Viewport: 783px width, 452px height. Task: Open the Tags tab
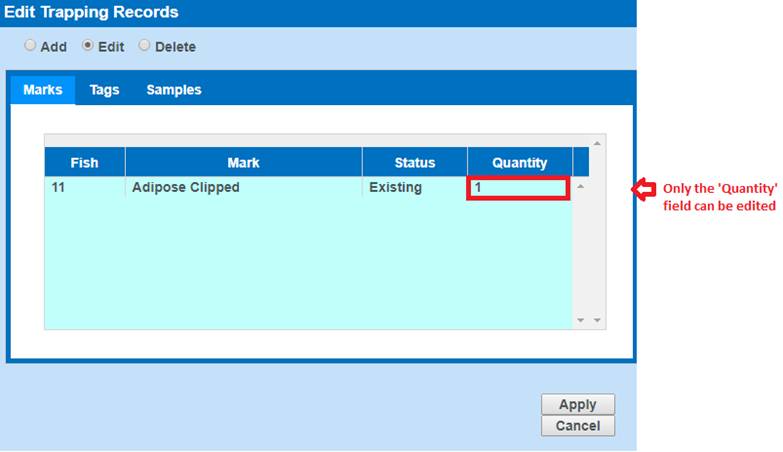[104, 90]
